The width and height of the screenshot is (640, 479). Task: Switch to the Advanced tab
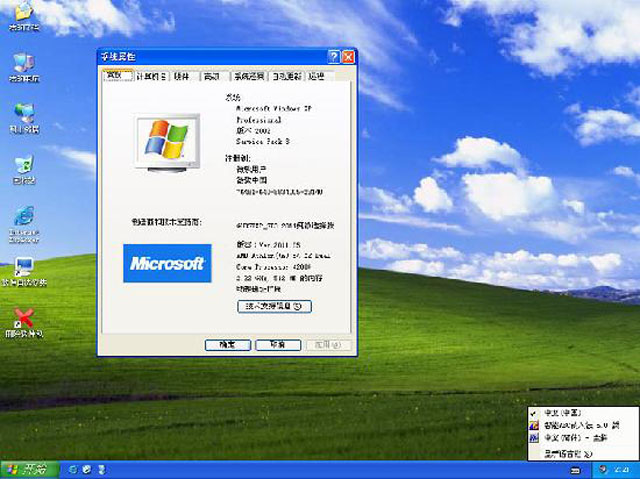[x=214, y=76]
